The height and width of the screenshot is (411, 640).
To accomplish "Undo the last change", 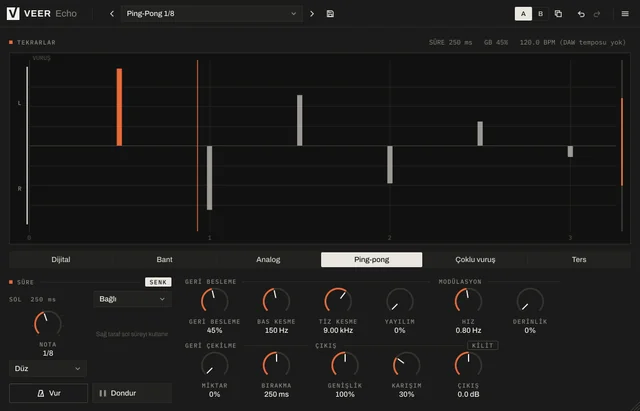I will click(x=581, y=14).
